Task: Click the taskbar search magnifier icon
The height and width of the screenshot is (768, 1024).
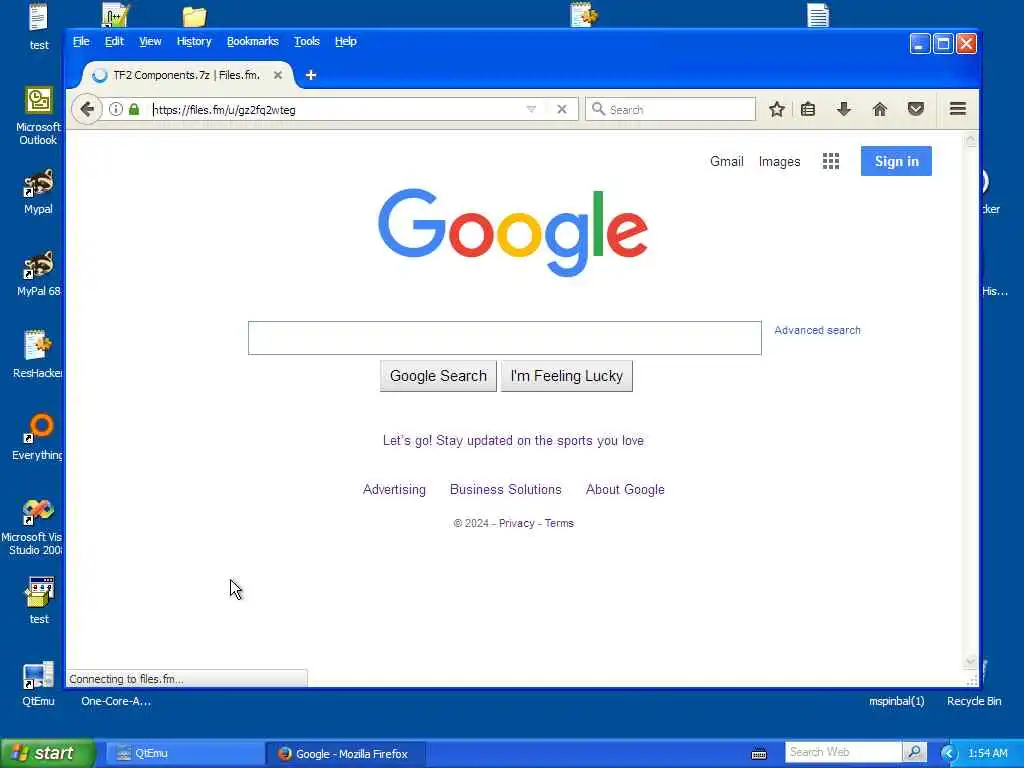Action: click(x=914, y=752)
